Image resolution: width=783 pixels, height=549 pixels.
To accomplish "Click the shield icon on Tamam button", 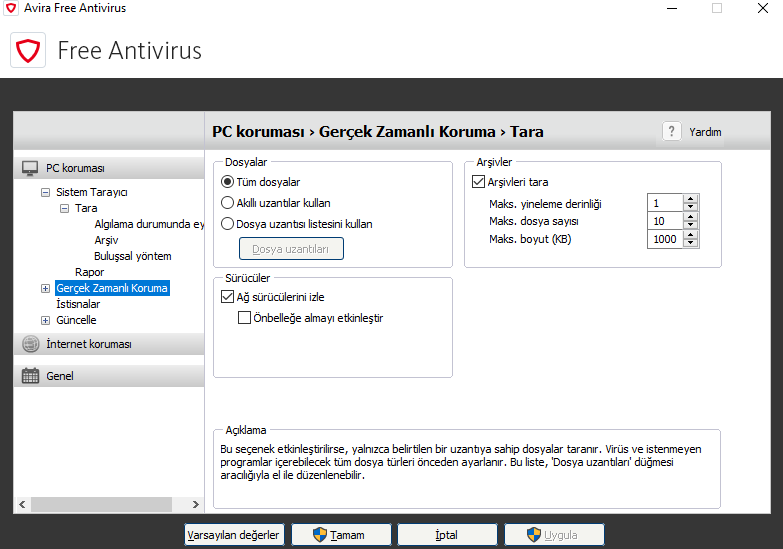I will [320, 535].
